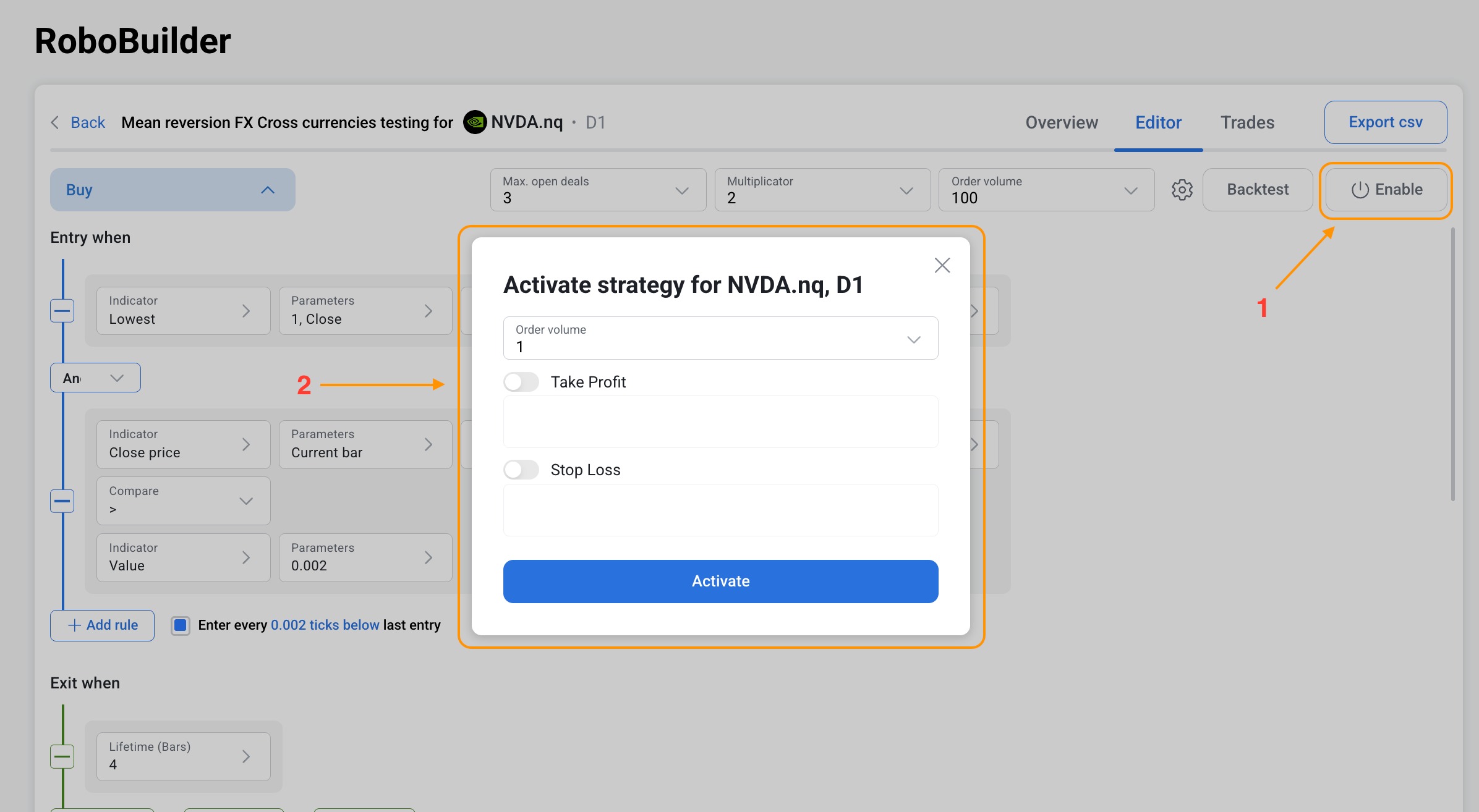This screenshot has height=812, width=1479.
Task: Click the Take Profit value field
Action: [x=720, y=422]
